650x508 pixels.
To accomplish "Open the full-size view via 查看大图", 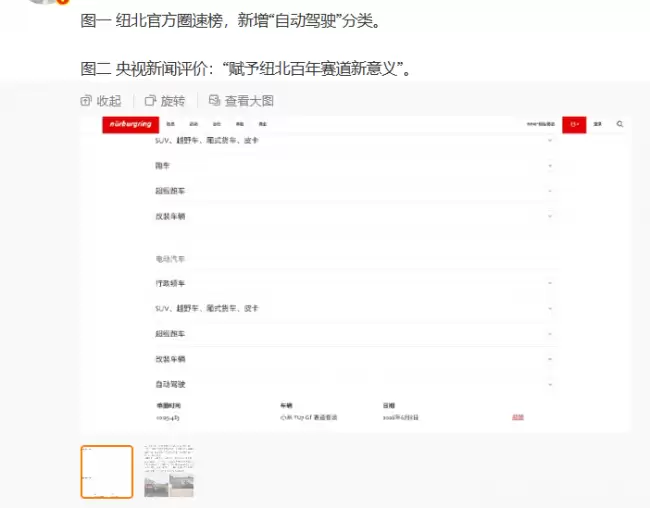I will coord(241,101).
